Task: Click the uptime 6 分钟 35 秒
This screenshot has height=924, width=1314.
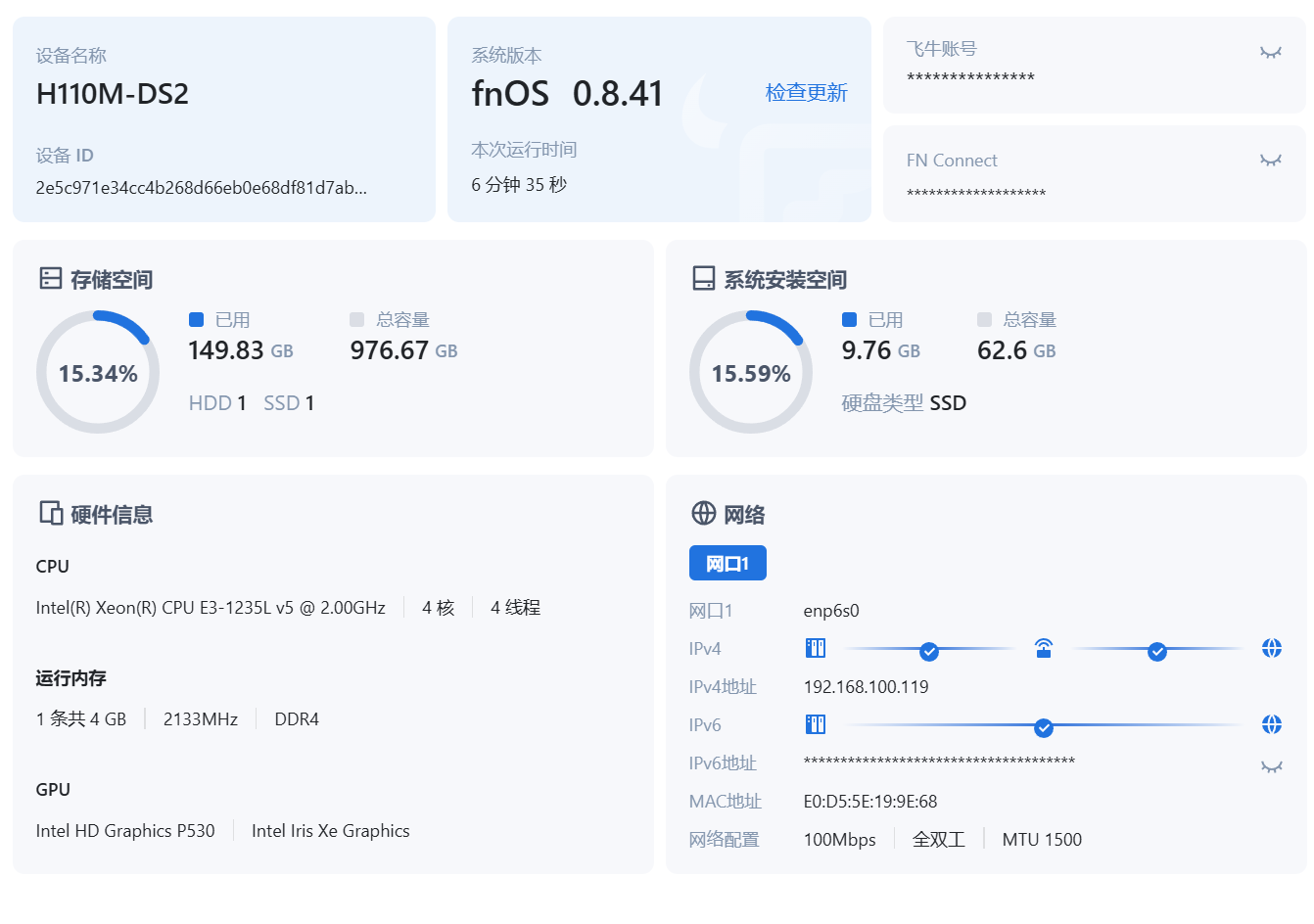Action: coord(519,185)
